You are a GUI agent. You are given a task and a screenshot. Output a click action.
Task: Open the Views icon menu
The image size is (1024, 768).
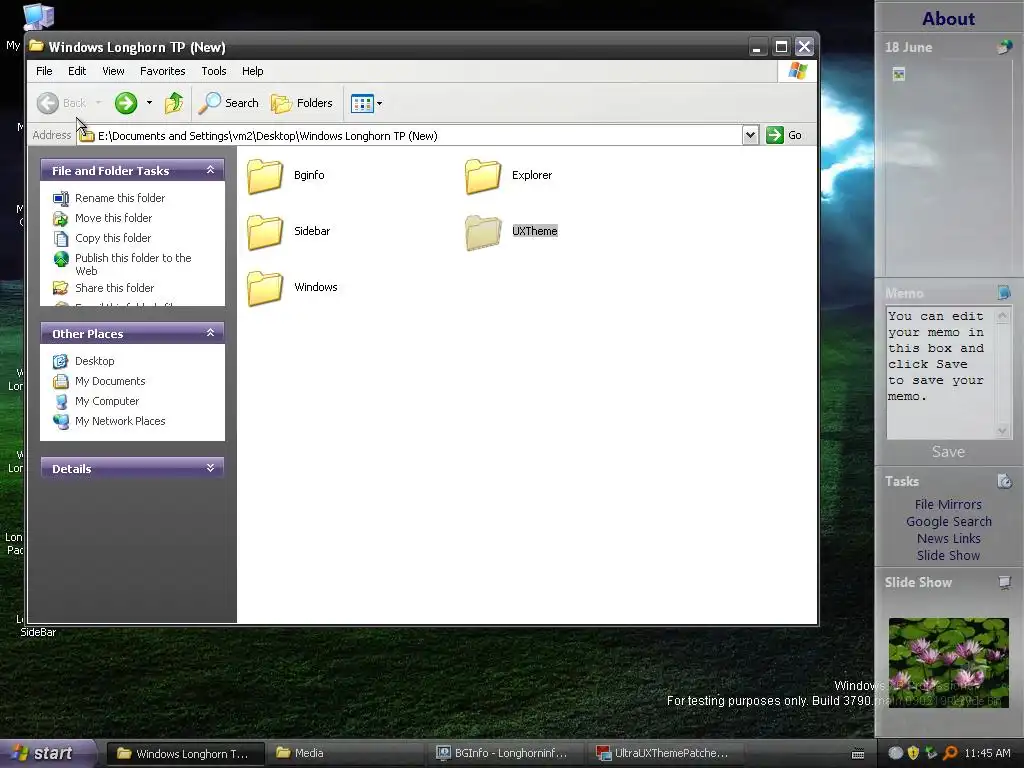pos(362,103)
